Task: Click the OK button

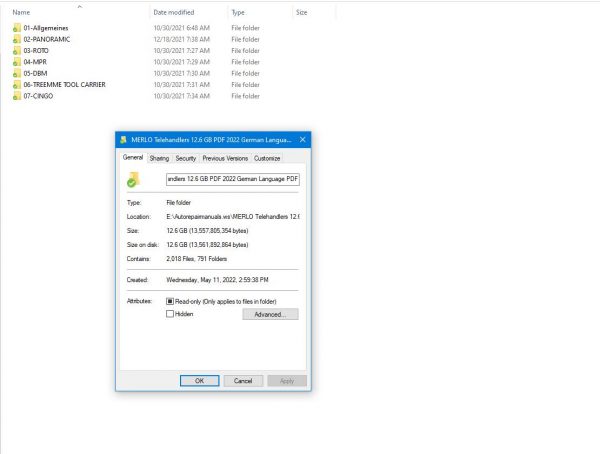Action: click(x=199, y=381)
